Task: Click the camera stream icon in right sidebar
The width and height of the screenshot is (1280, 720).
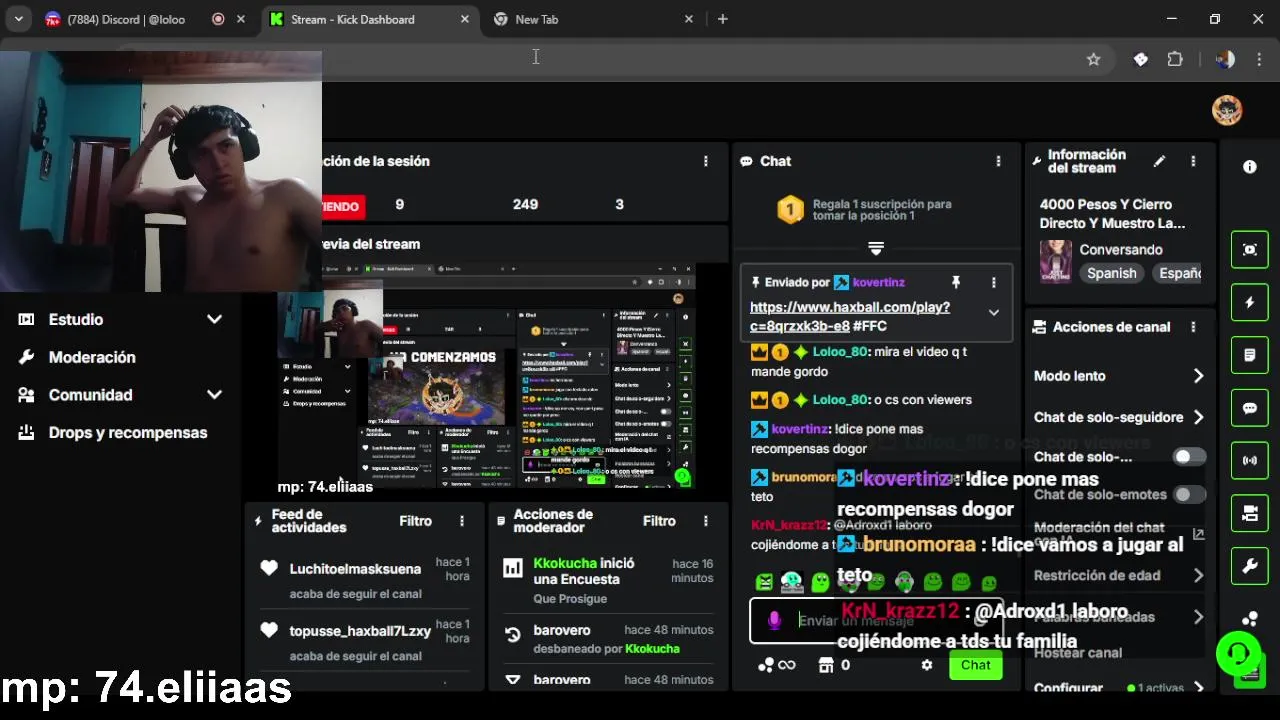Action: pyautogui.click(x=1249, y=514)
